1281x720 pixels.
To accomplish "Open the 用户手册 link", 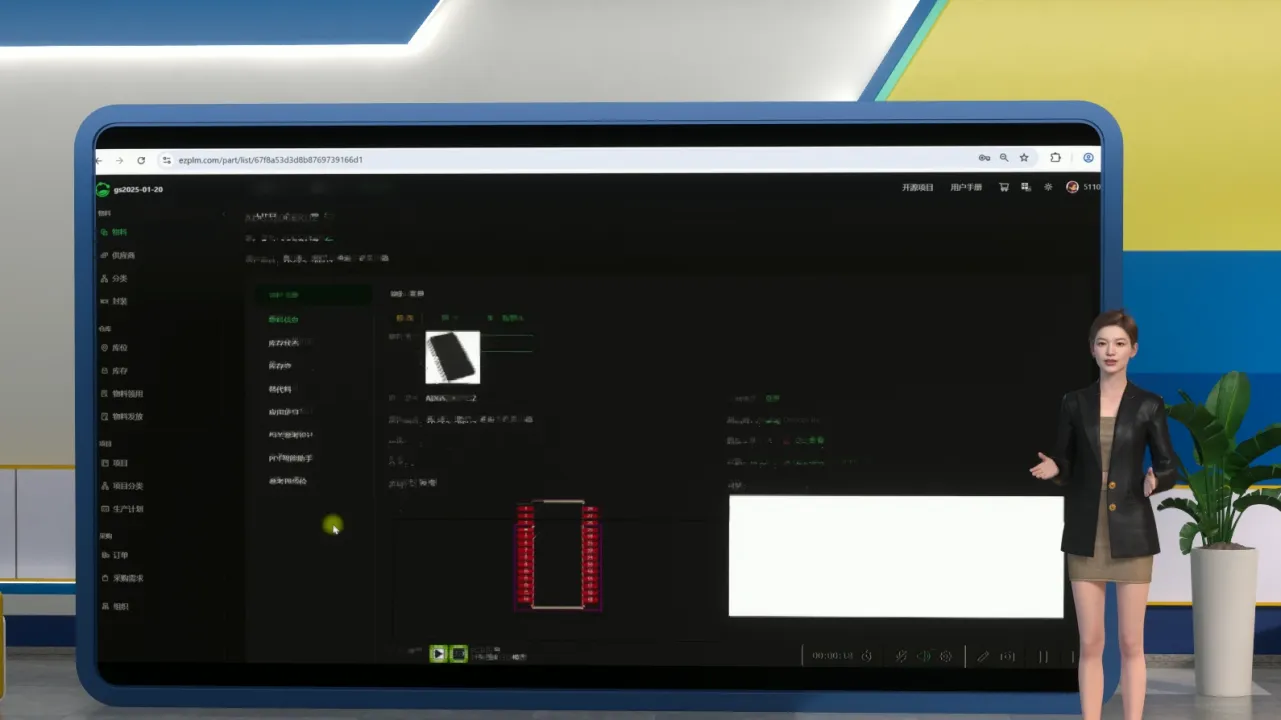I will click(x=965, y=187).
